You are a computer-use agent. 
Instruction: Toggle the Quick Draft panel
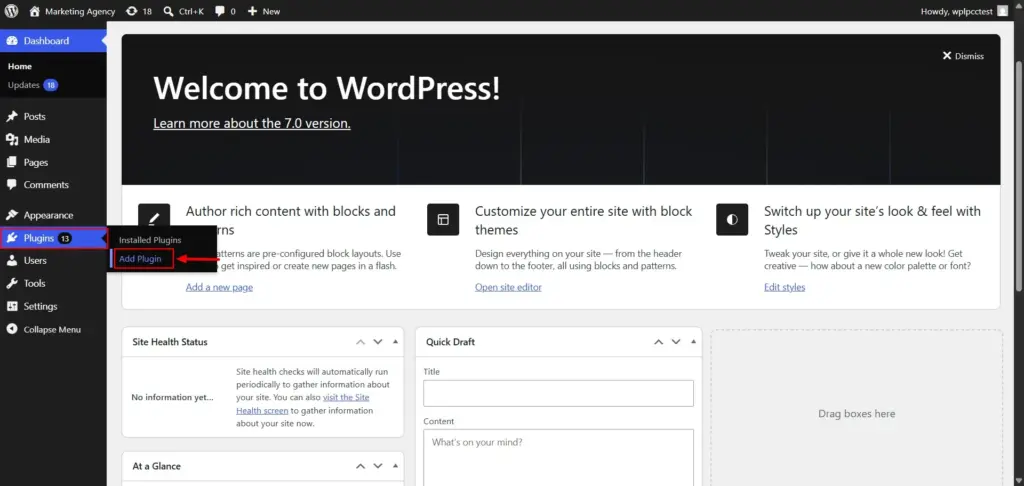693,342
